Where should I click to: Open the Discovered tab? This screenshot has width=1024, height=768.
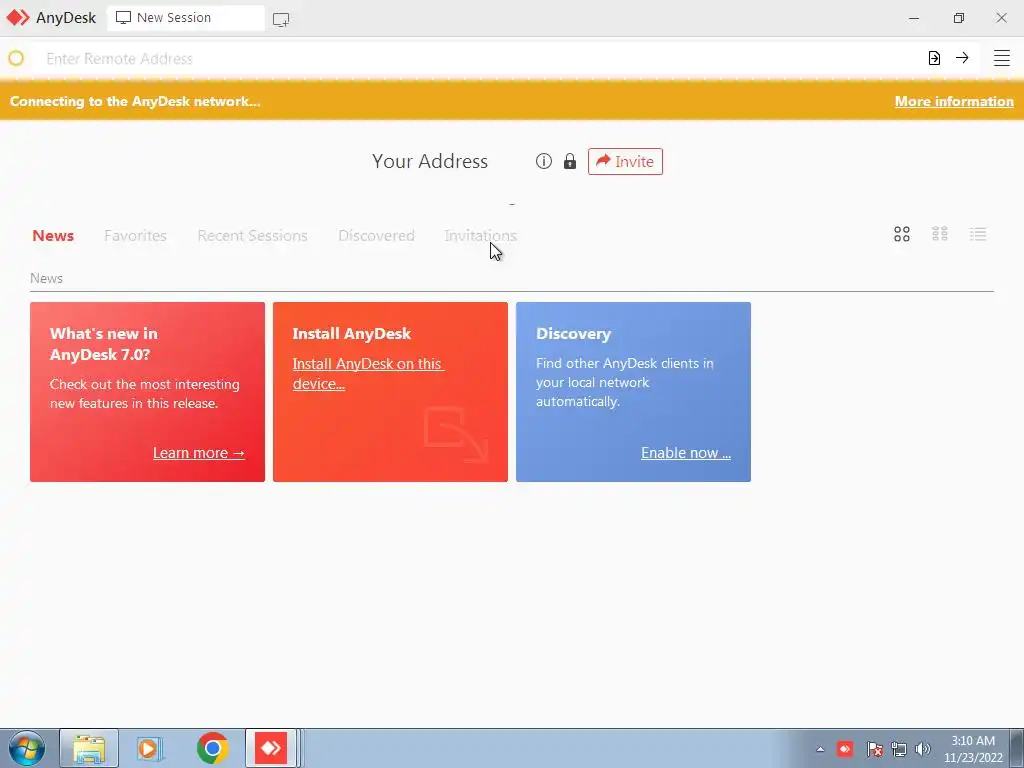[x=376, y=236]
